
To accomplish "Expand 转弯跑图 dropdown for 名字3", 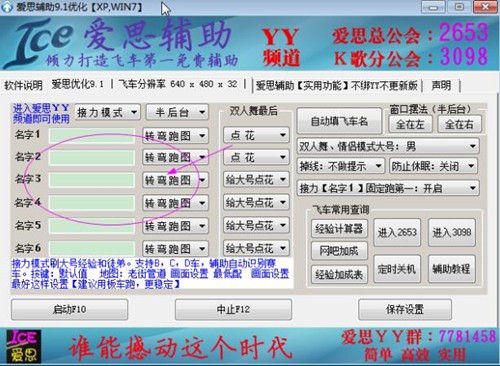I will point(175,180).
